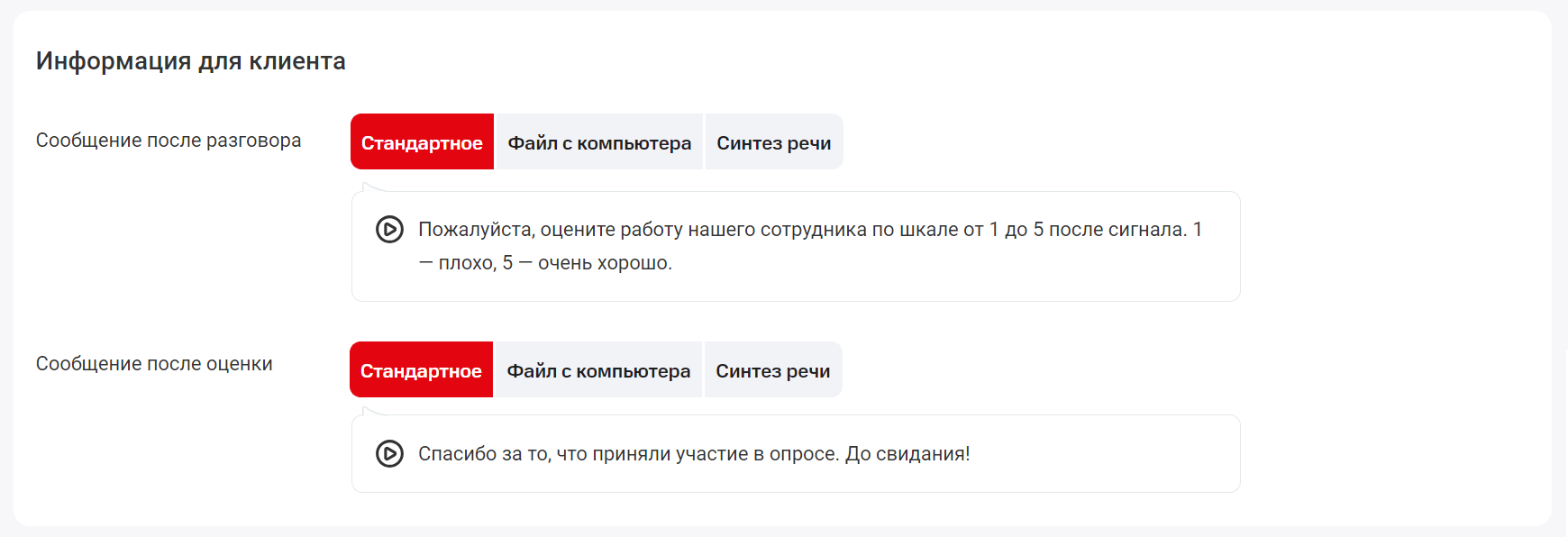Select Стандартное for message after conversation

tap(422, 142)
